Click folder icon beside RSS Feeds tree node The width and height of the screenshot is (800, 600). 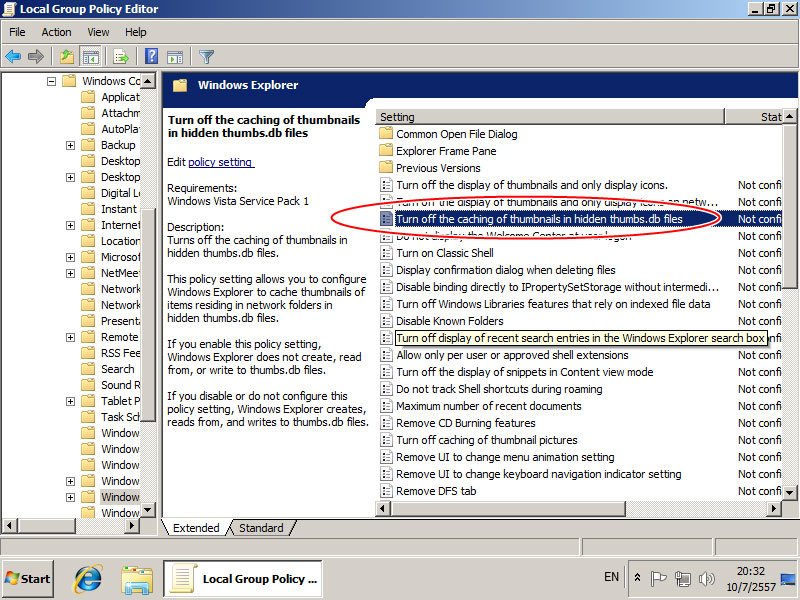point(88,353)
